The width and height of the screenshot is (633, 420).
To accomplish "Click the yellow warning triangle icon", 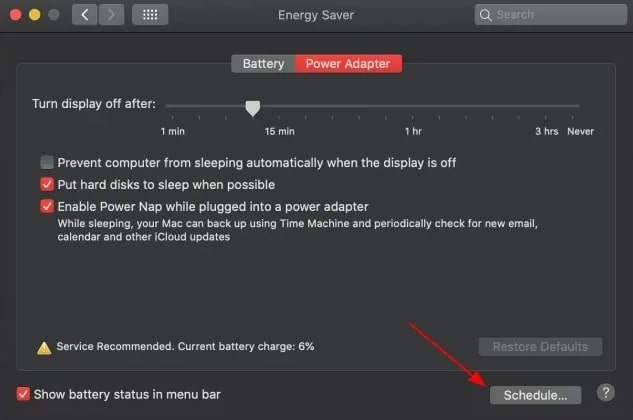I will tap(44, 348).
